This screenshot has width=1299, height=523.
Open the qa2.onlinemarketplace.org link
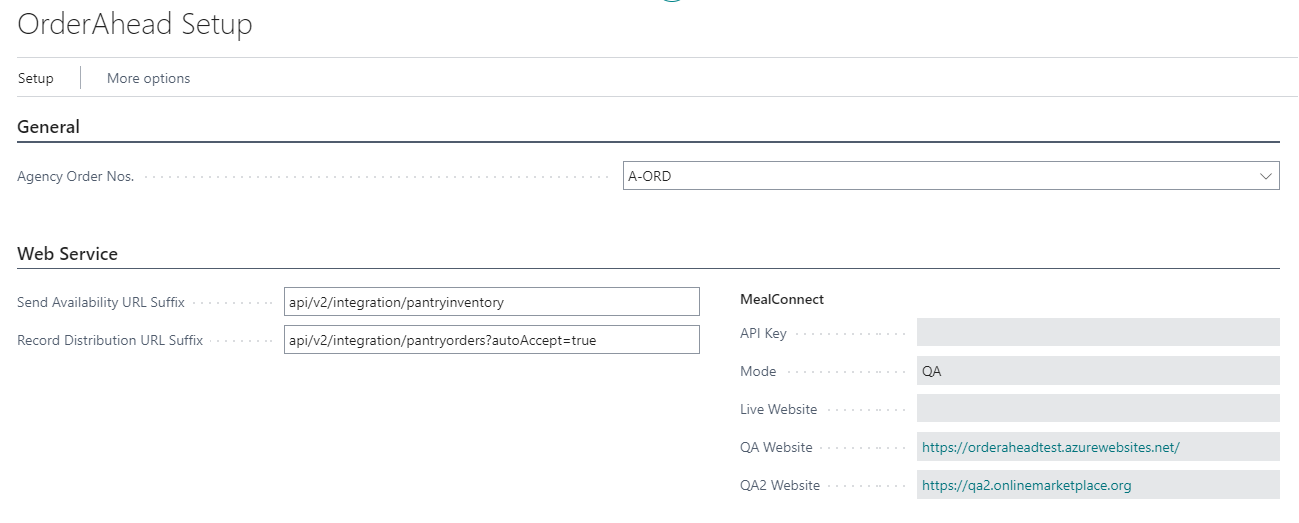tap(1026, 485)
